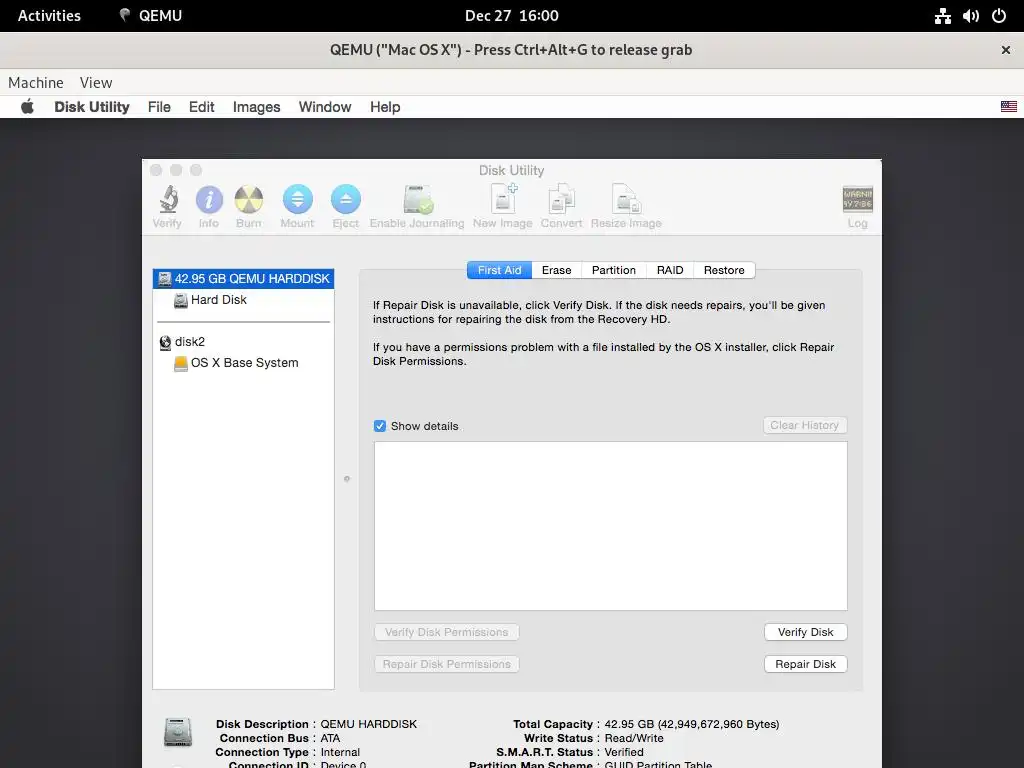Click the sidebar split divider handle dot

click(x=347, y=479)
